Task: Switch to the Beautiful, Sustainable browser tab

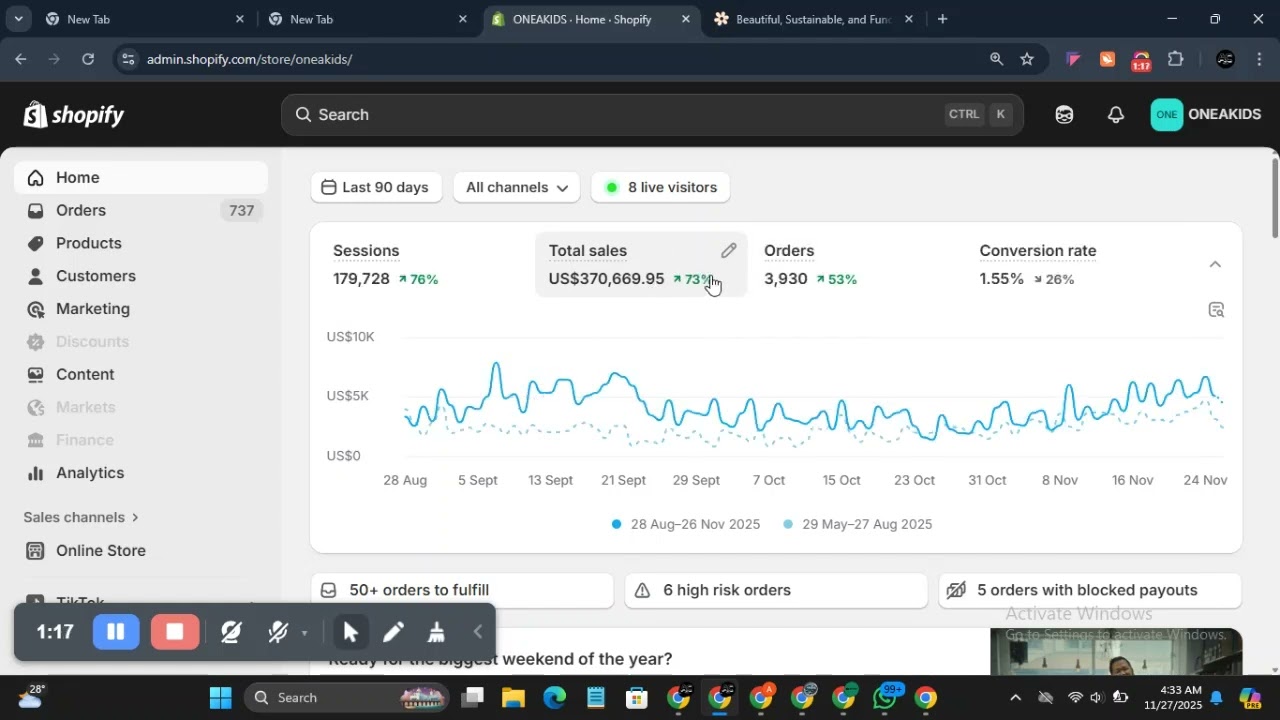Action: pos(814,19)
